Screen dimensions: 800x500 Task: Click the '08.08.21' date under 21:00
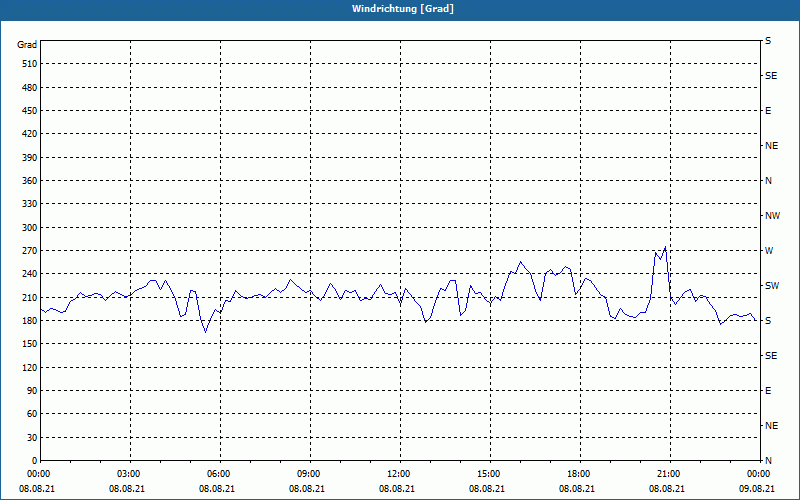[667, 489]
